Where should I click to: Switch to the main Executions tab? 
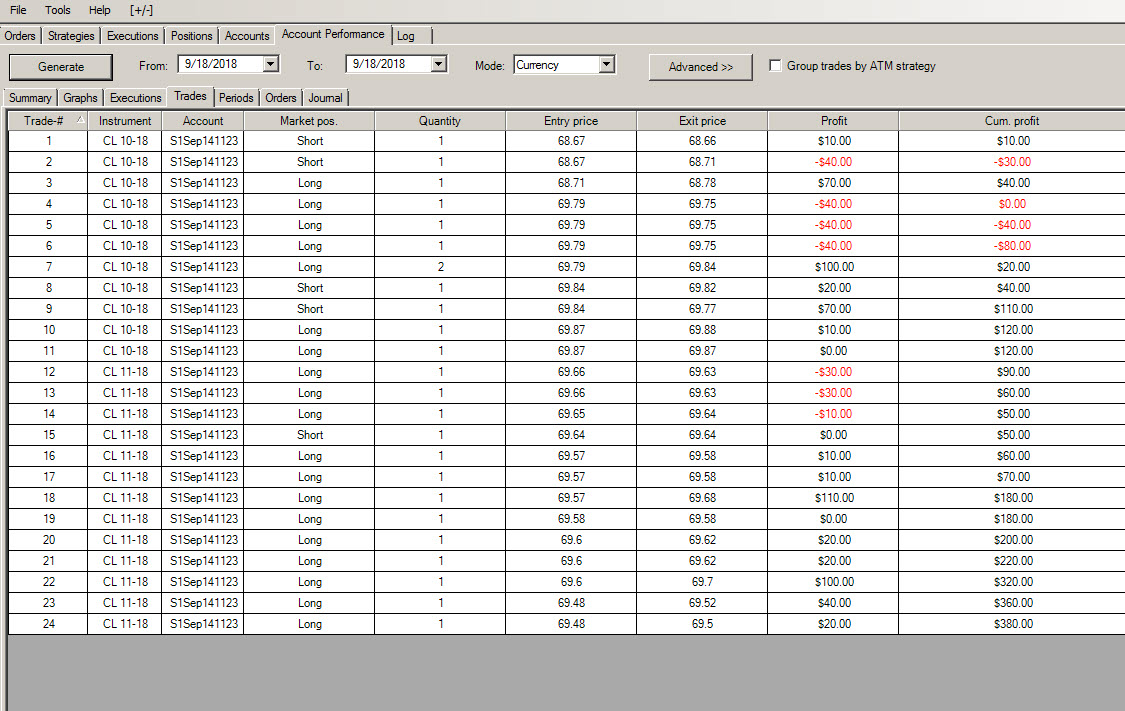133,36
